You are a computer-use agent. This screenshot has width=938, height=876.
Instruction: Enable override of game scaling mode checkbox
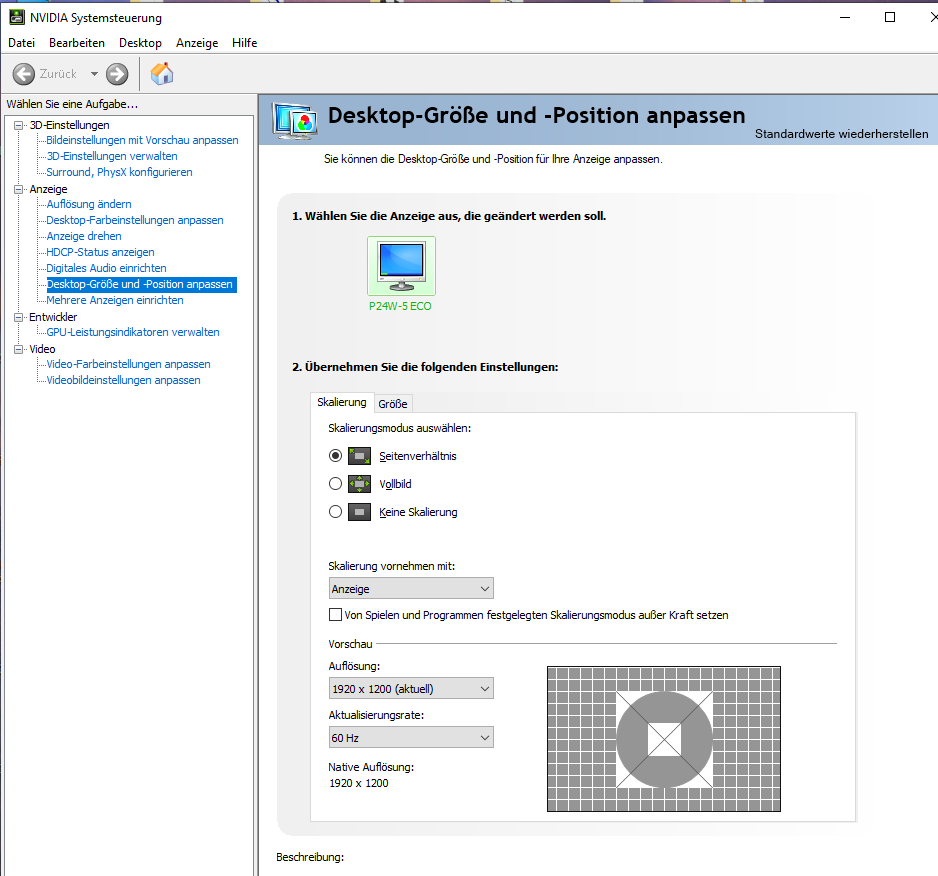tap(336, 615)
